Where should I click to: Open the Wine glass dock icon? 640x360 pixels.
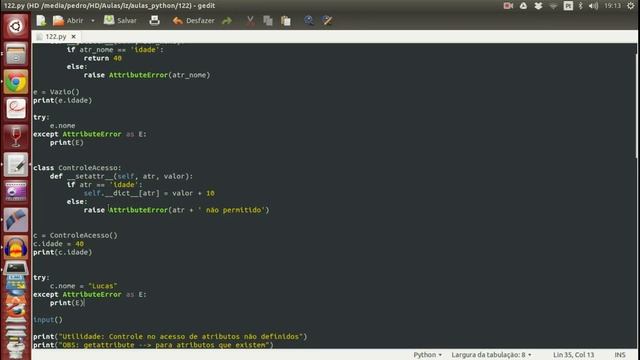tap(16, 137)
